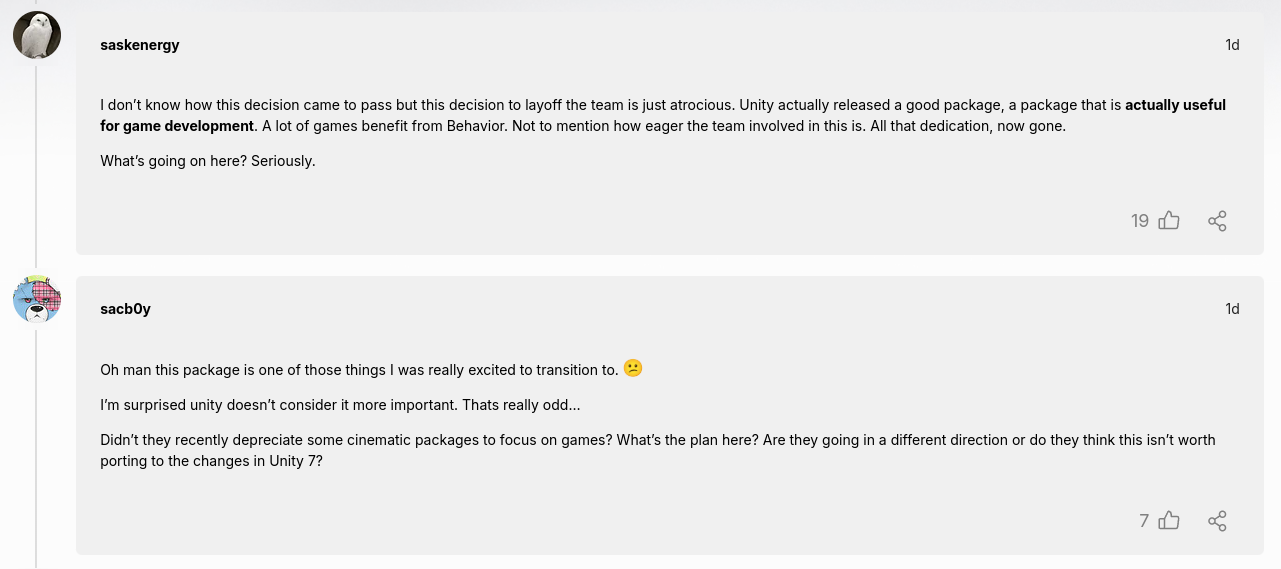The image size is (1281, 569).
Task: Open the 1d timestamp on sacb0y's post
Action: tap(1232, 309)
